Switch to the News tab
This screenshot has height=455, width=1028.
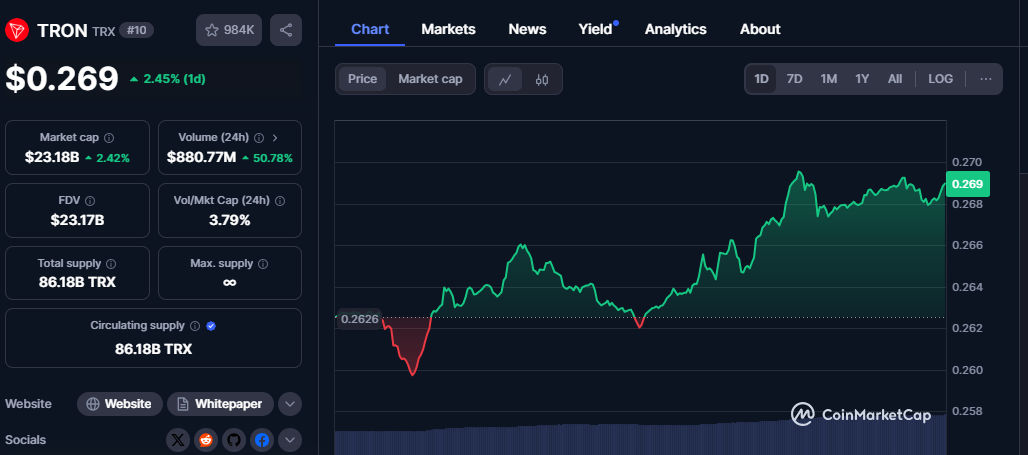coord(527,30)
